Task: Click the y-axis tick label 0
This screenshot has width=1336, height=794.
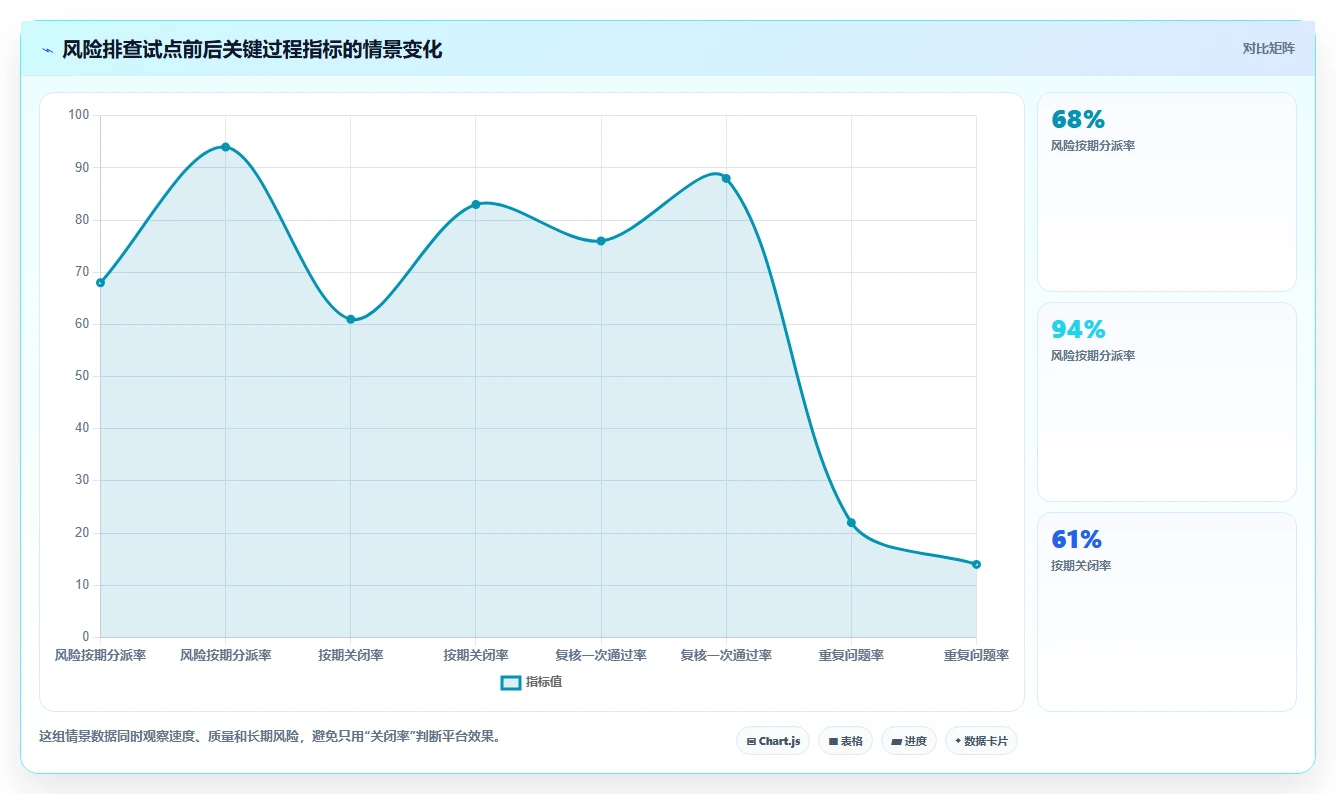Action: [x=86, y=637]
